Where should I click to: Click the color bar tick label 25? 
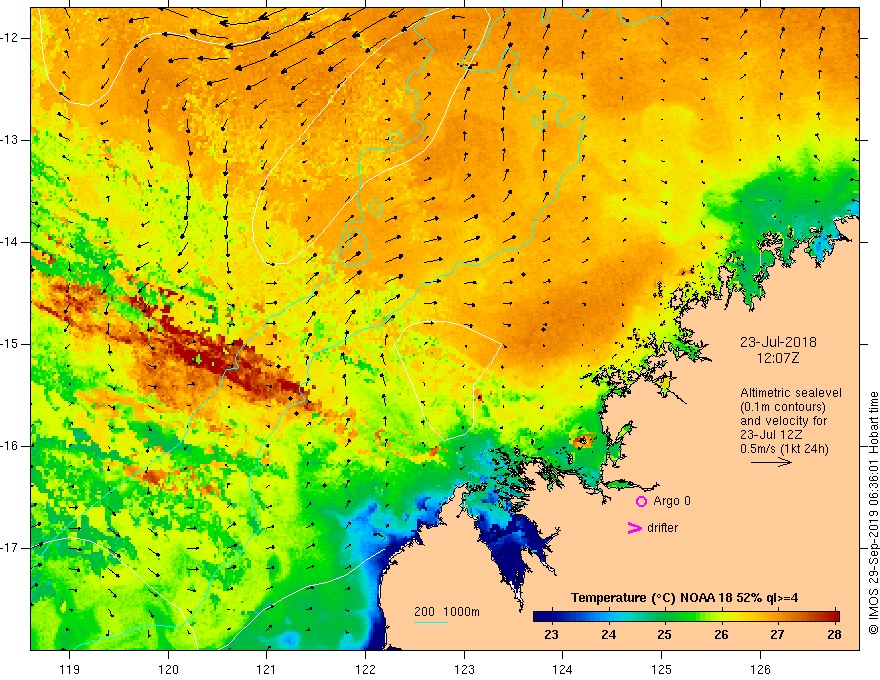point(664,635)
